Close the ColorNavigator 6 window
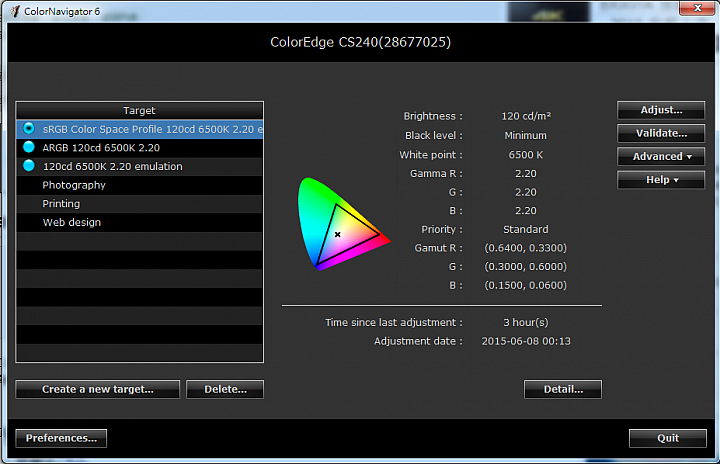The width and height of the screenshot is (720, 464). coord(698,8)
